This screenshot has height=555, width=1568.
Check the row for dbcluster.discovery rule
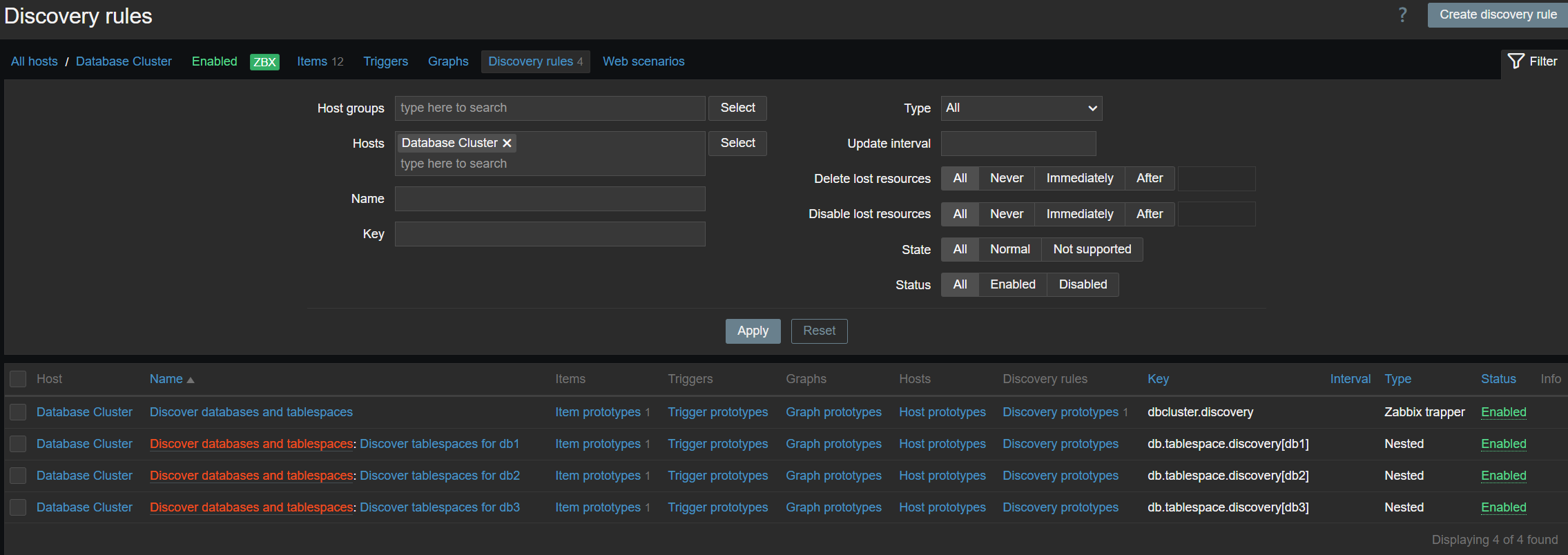pos(18,412)
